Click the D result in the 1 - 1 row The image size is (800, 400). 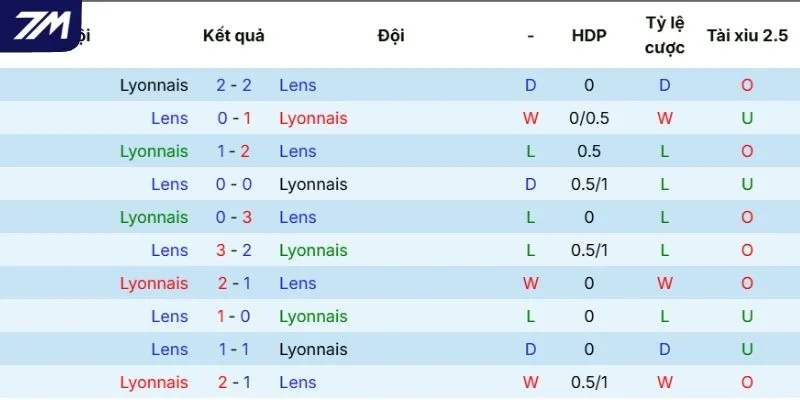(x=531, y=349)
